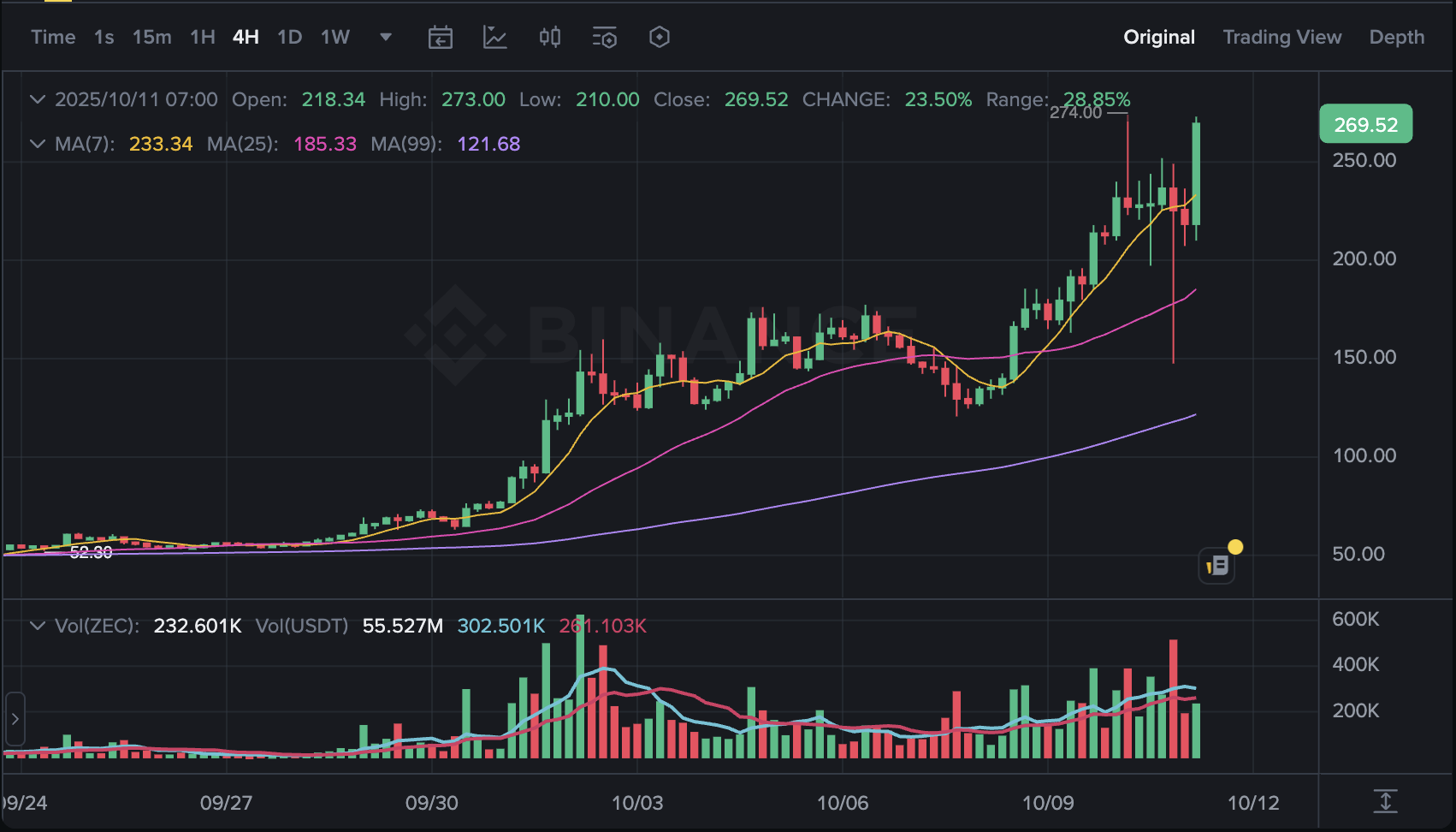Open the technical indicators line-chart icon
The height and width of the screenshot is (832, 1456).
point(494,37)
